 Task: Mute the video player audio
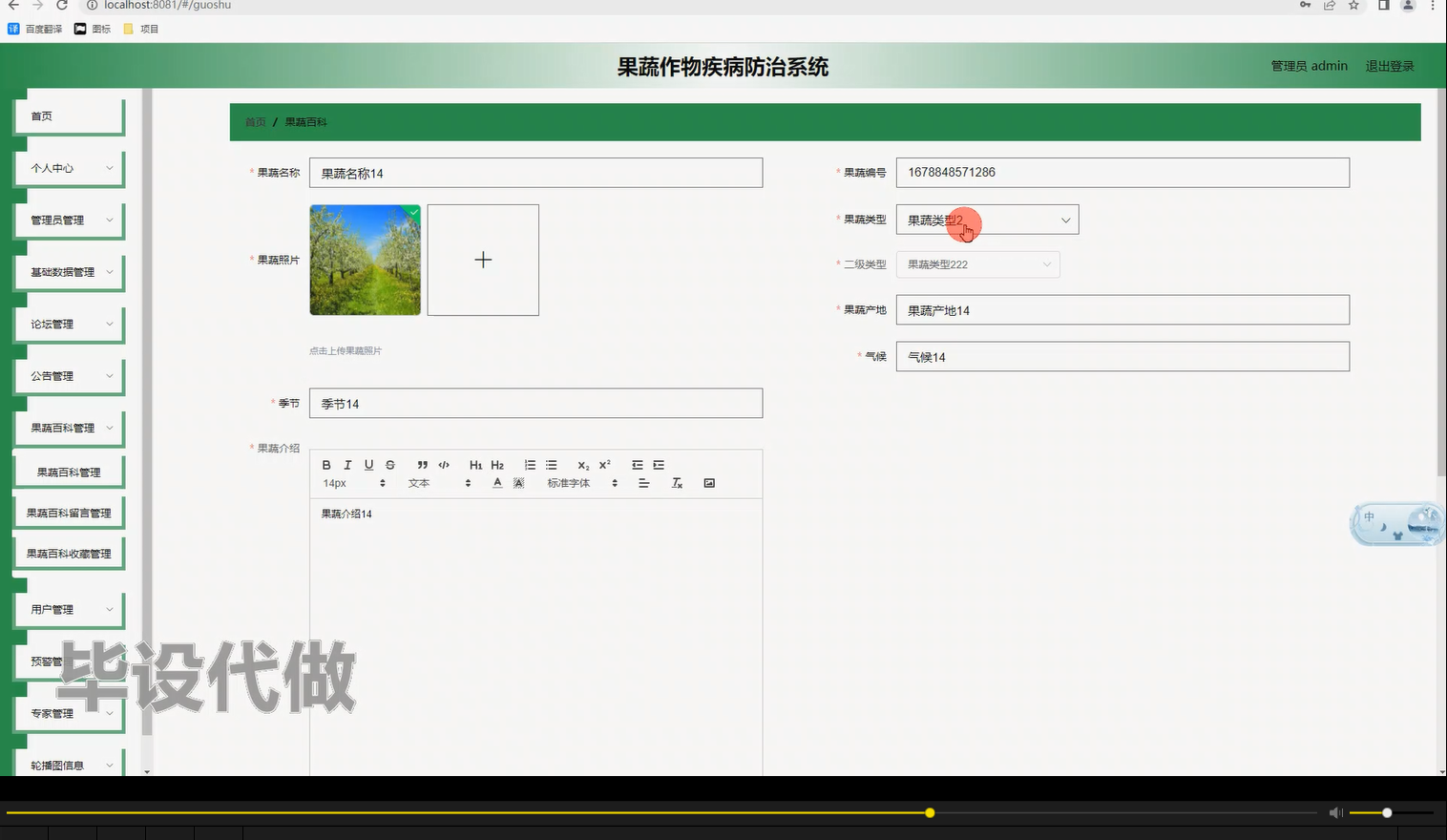click(1335, 812)
